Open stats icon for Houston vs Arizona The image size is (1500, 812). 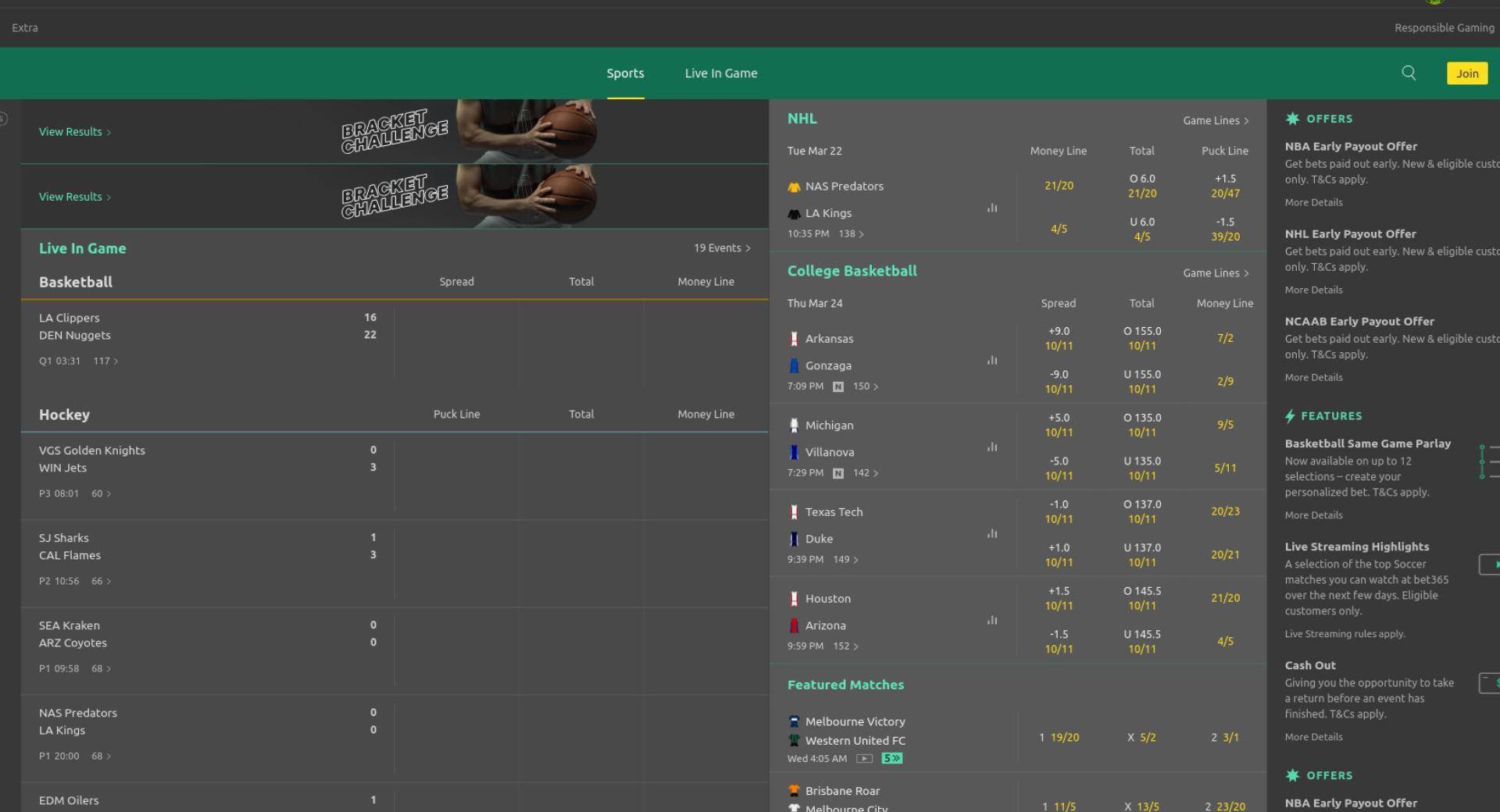pos(992,620)
